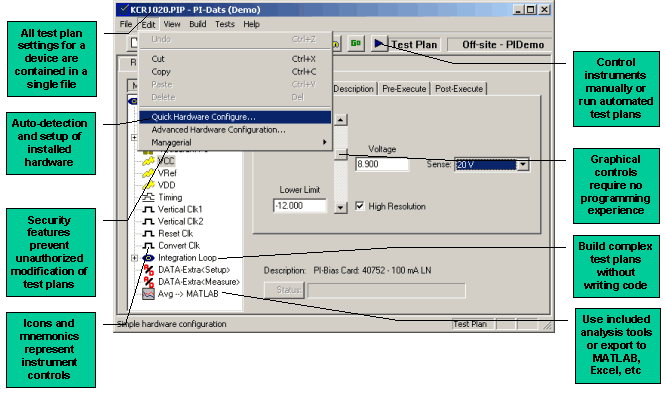
Task: Click the Voltage 8.900 input field
Action: 382,164
